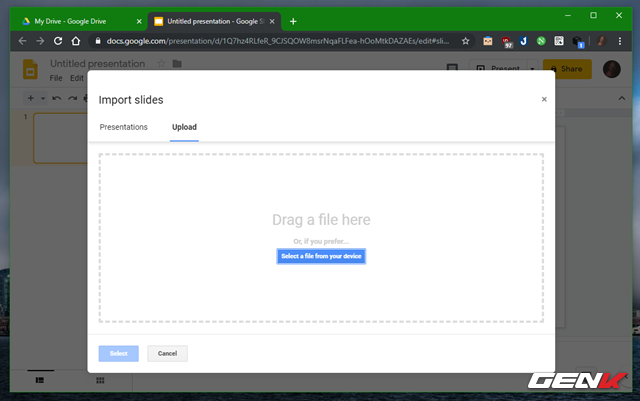This screenshot has width=640, height=401.
Task: Open the QR code extension icon
Action: pyautogui.click(x=559, y=41)
